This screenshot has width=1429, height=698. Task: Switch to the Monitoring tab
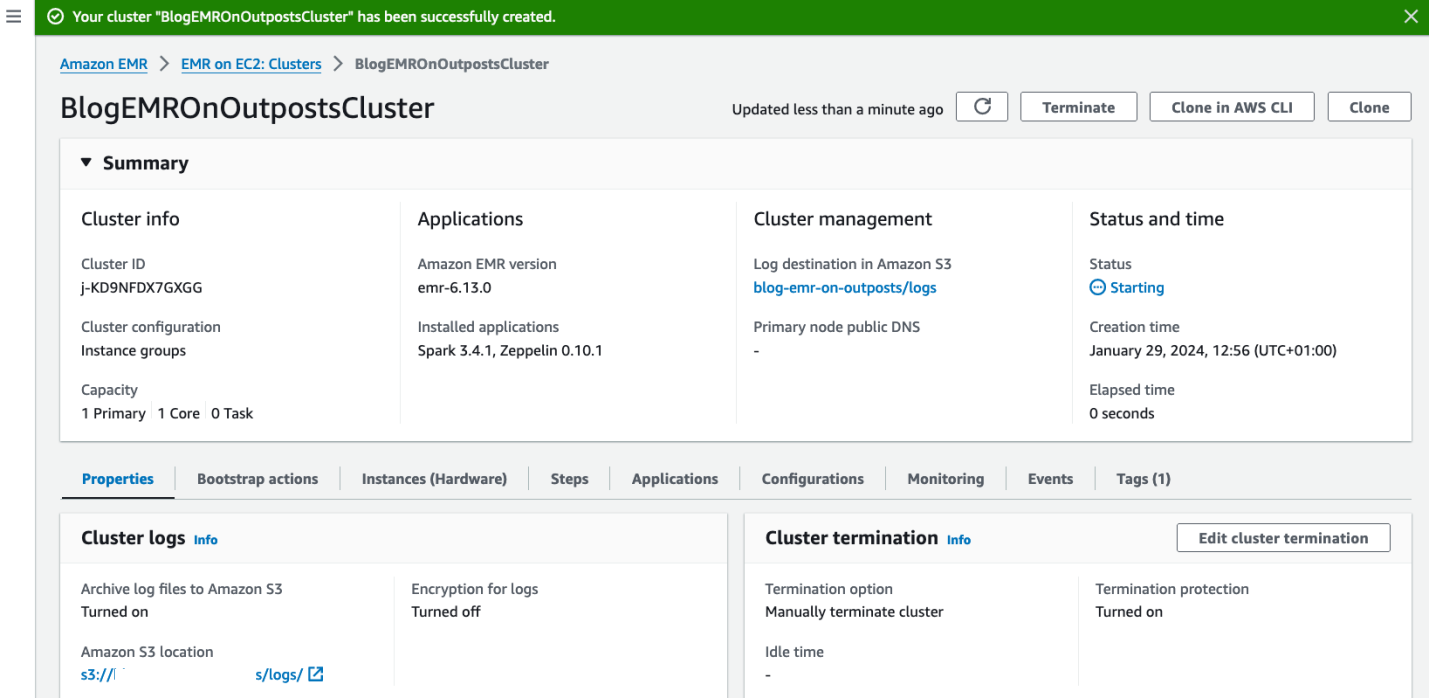(x=945, y=478)
